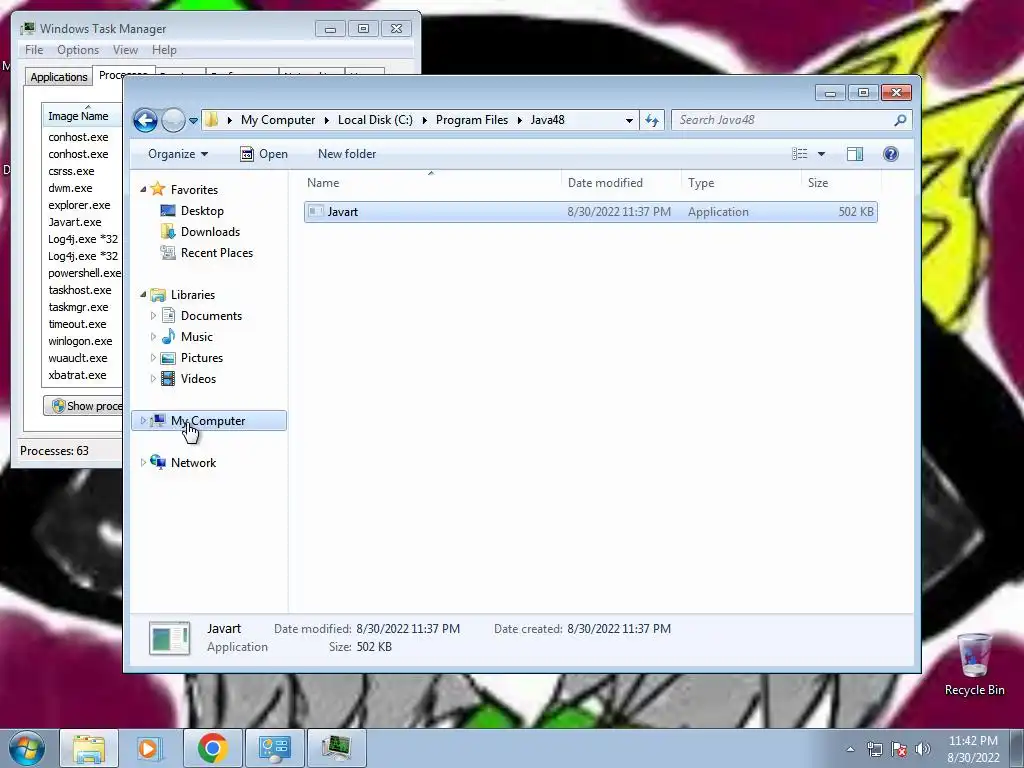Click the Open toolbar button
This screenshot has height=768, width=1024.
[264, 154]
